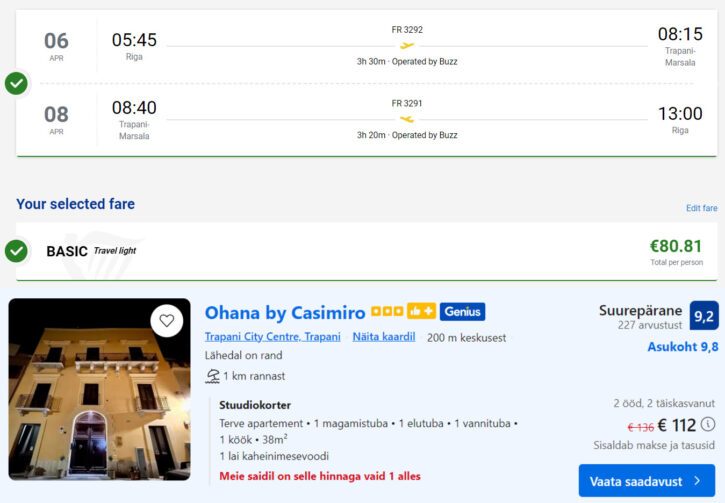
Task: Click the beach umbrella icon near 1 km rannast
Action: pyautogui.click(x=212, y=376)
